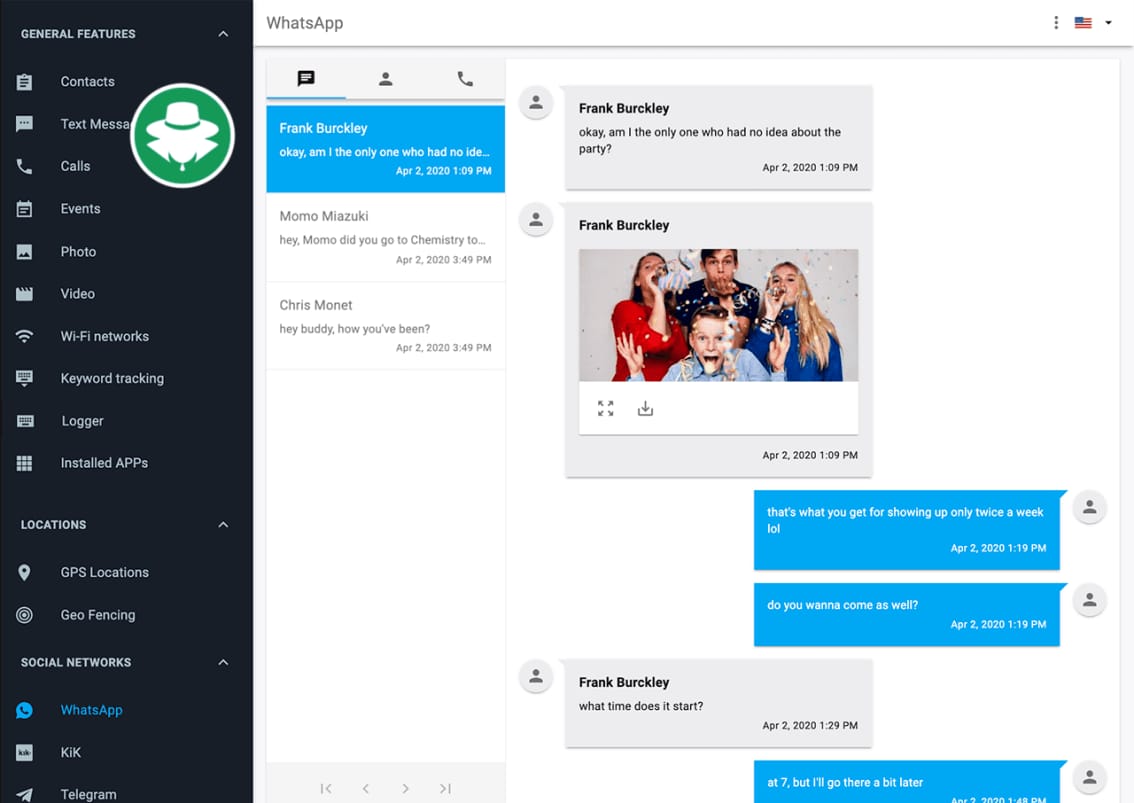Download Frank's party photo
This screenshot has height=803, width=1134.
(645, 408)
